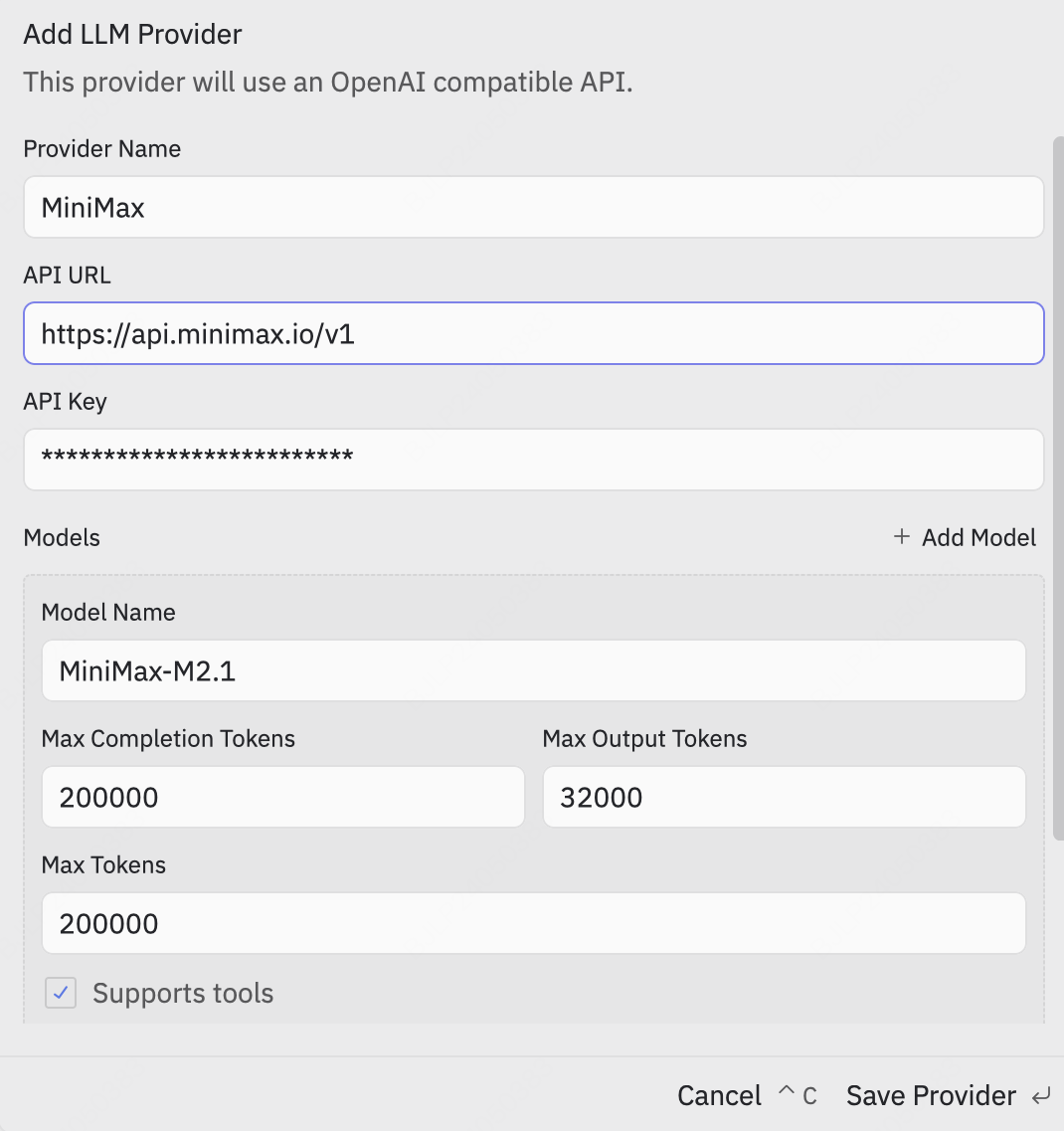Toggle the Supports tools checkbox
Screen dimensions: 1064x1131
(x=61, y=992)
